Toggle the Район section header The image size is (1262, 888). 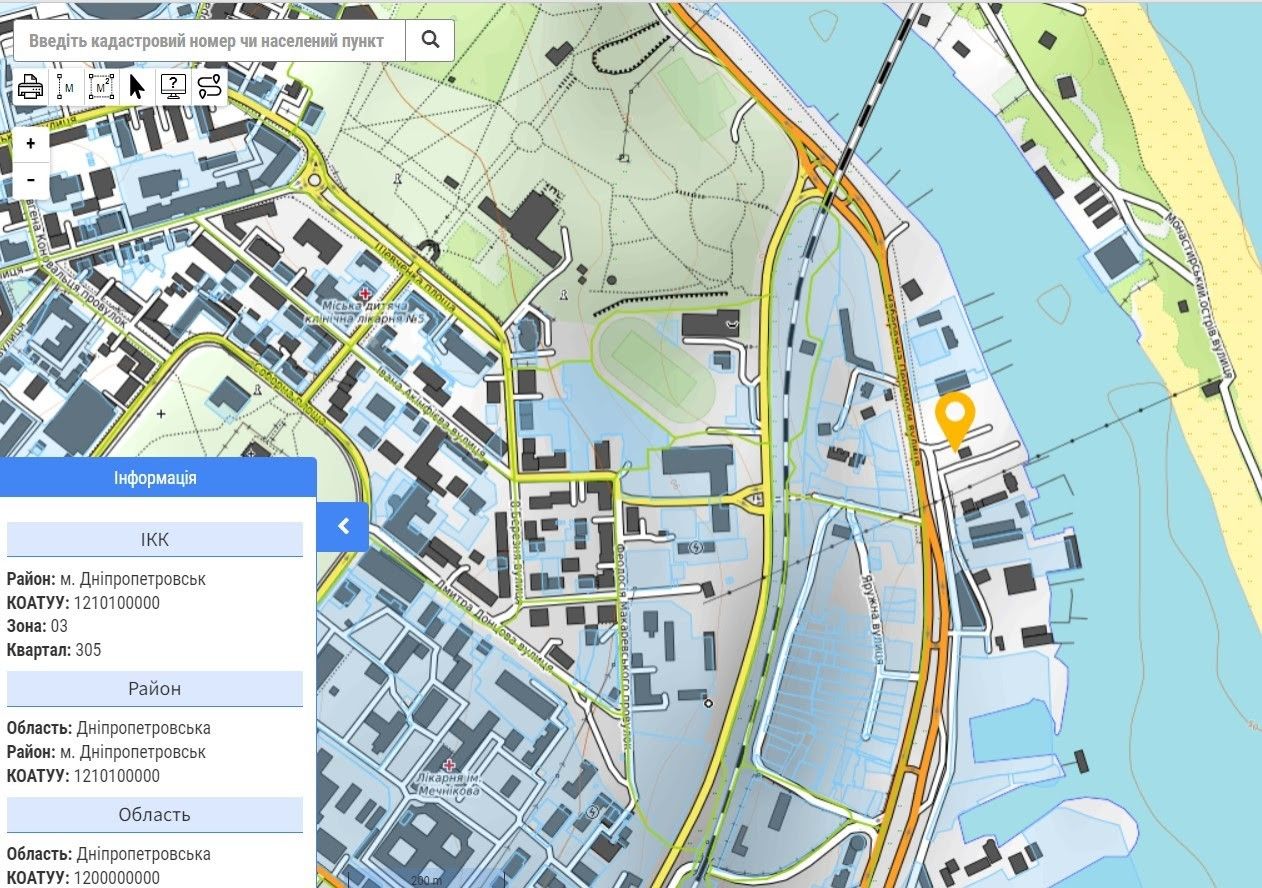tap(155, 689)
